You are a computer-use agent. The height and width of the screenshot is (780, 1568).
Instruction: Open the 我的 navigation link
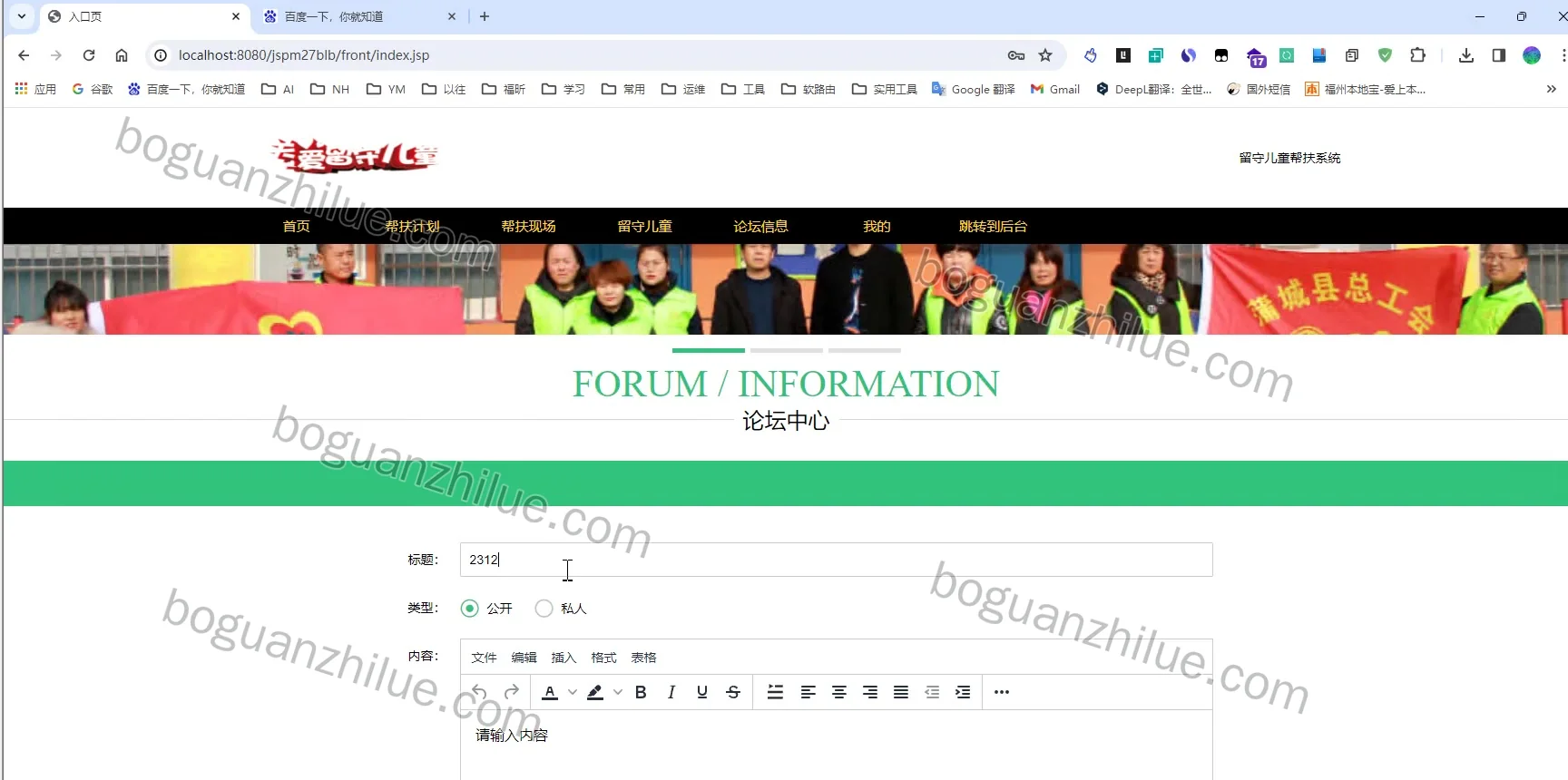tap(877, 227)
